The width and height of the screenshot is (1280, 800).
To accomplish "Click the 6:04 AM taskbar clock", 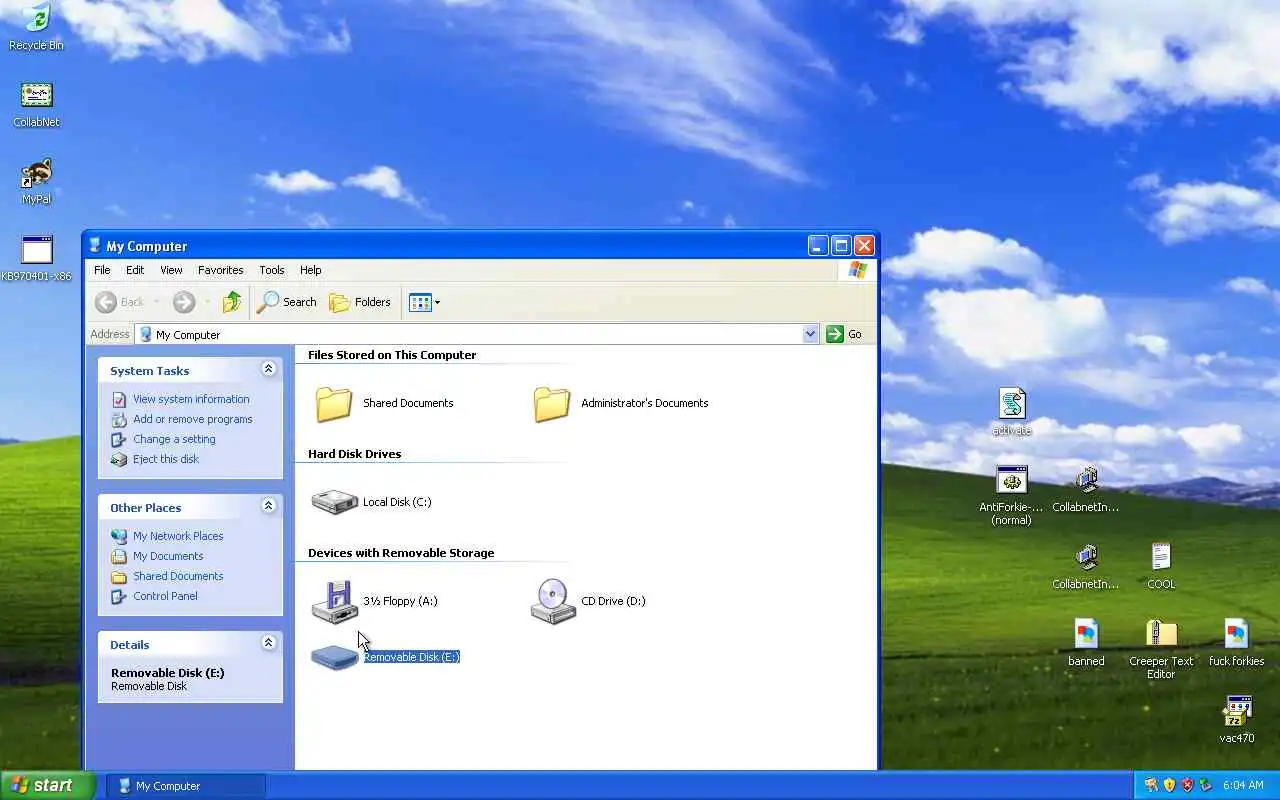I will 1243,786.
